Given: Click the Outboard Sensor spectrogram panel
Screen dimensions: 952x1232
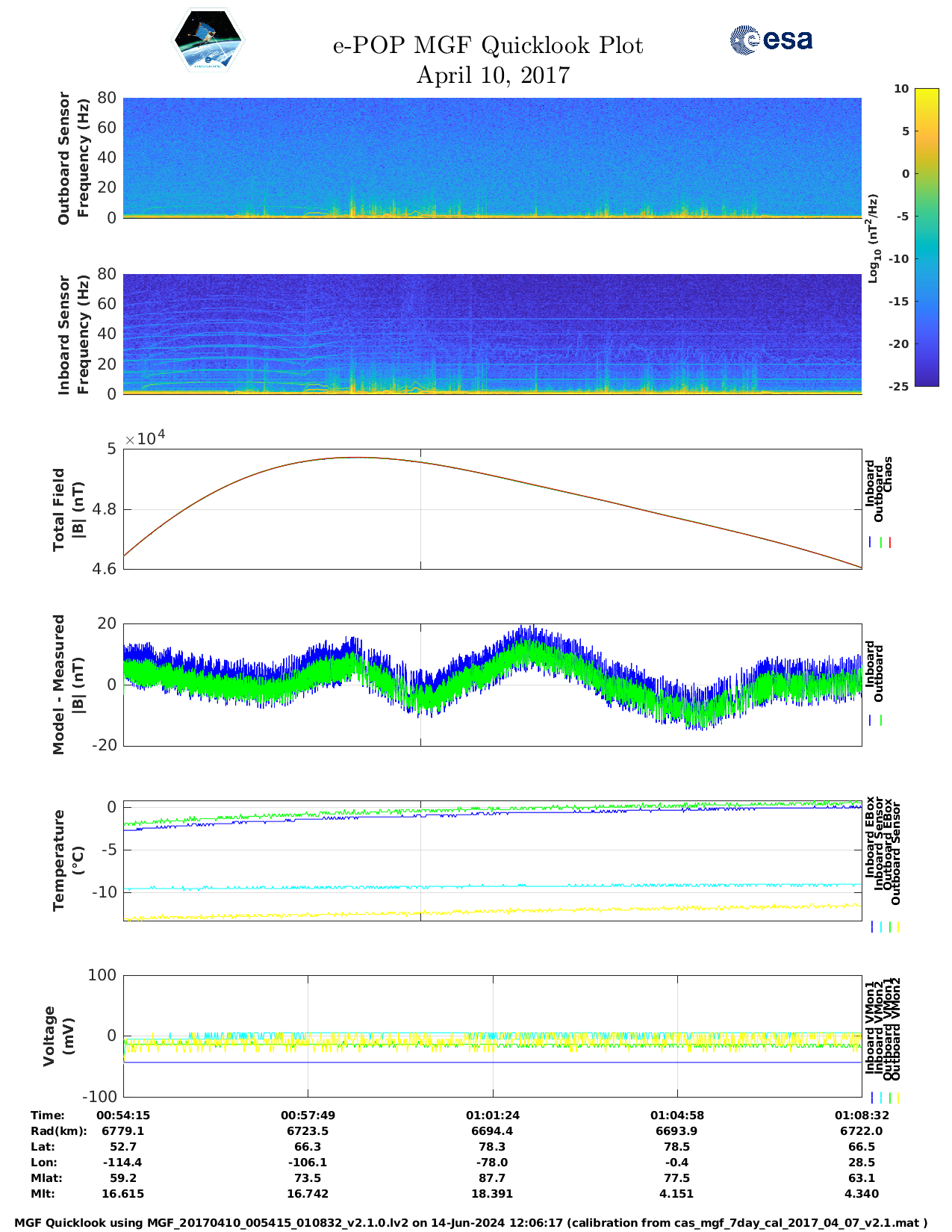Looking at the screenshot, I should coord(492,157).
